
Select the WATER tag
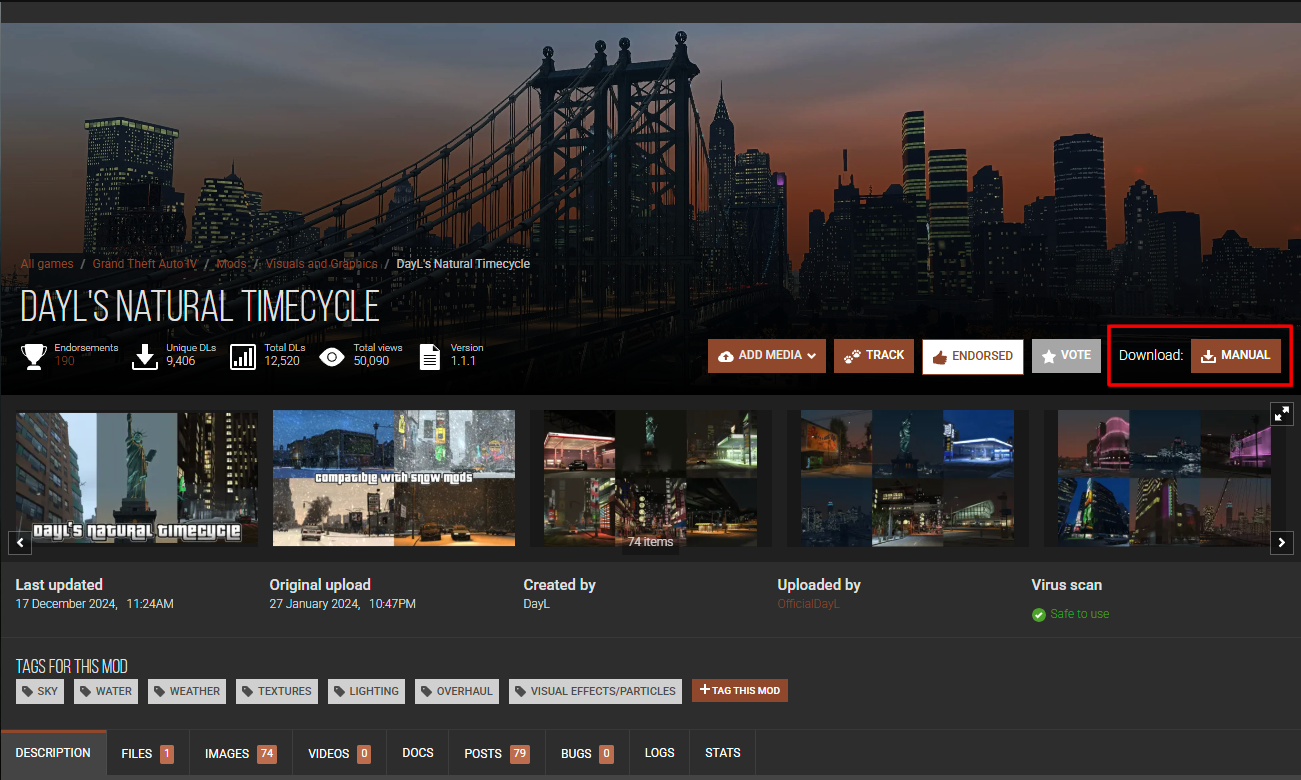106,691
